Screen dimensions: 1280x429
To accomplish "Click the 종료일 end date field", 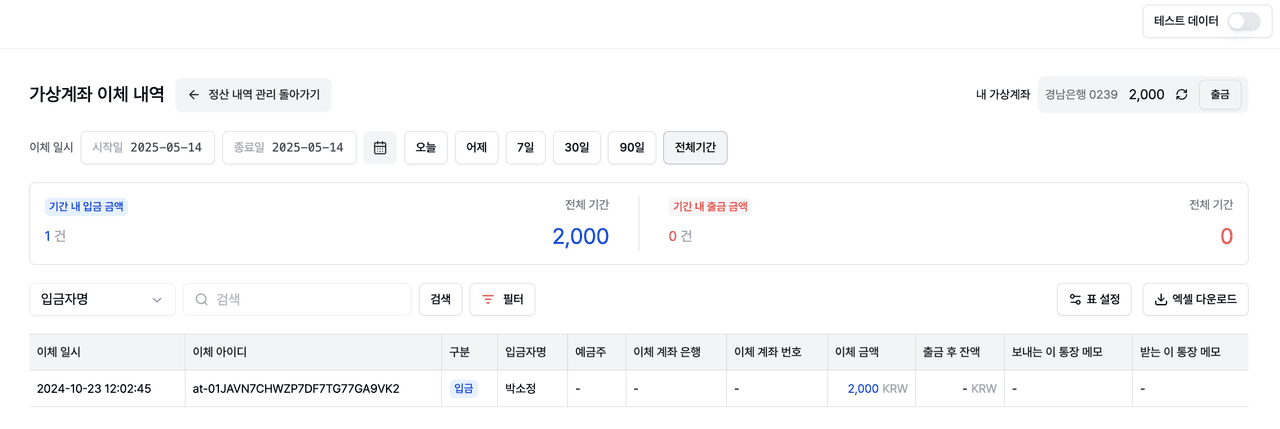I will pos(289,148).
